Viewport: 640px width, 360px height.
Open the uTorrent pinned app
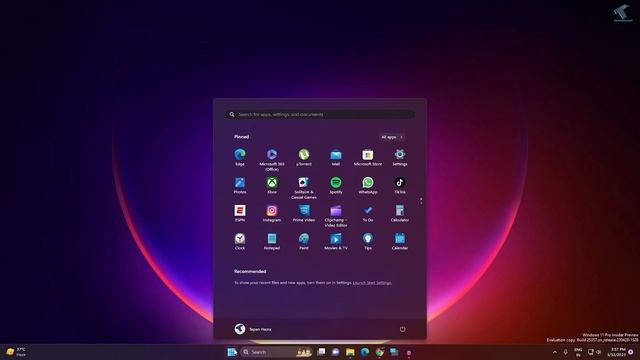(x=304, y=157)
